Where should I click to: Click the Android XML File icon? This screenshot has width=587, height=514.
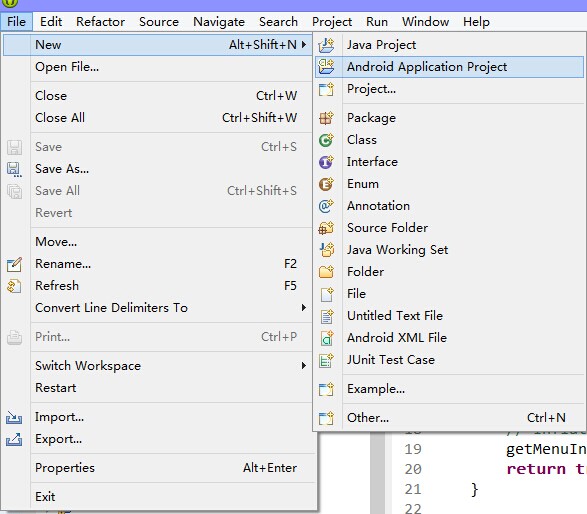point(326,338)
